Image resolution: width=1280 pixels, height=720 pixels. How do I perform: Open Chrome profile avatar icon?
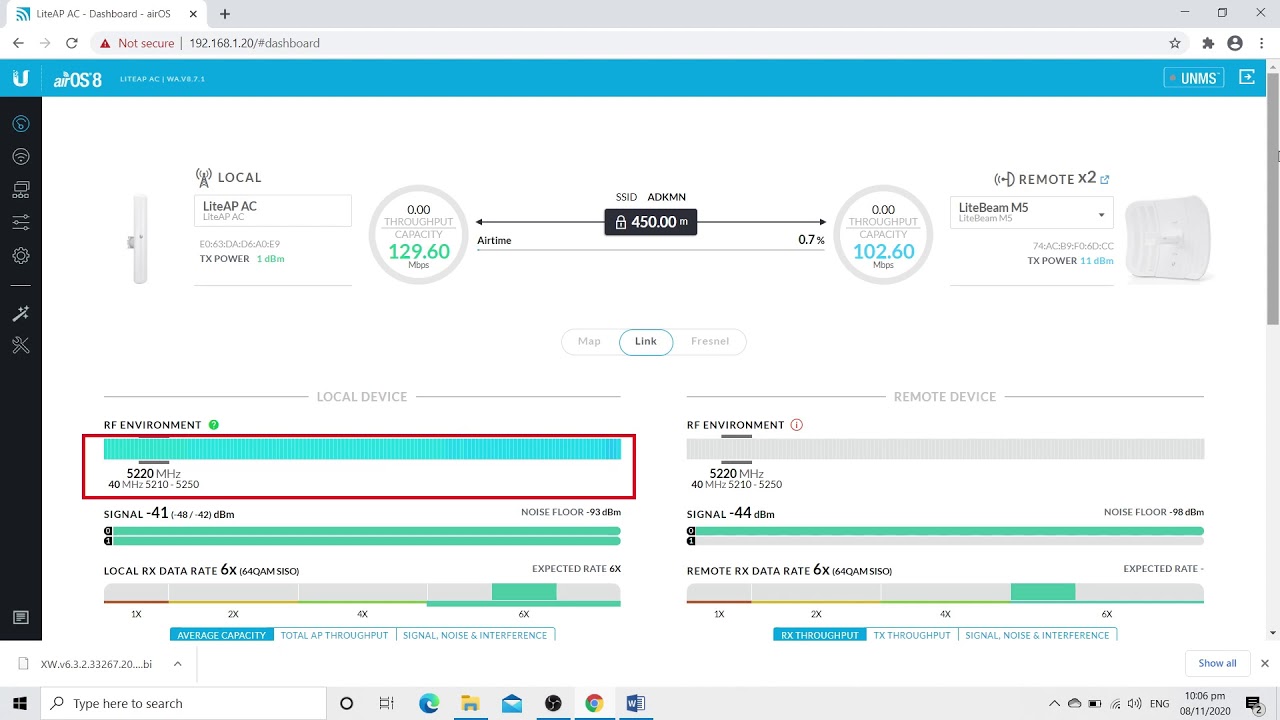click(1235, 43)
